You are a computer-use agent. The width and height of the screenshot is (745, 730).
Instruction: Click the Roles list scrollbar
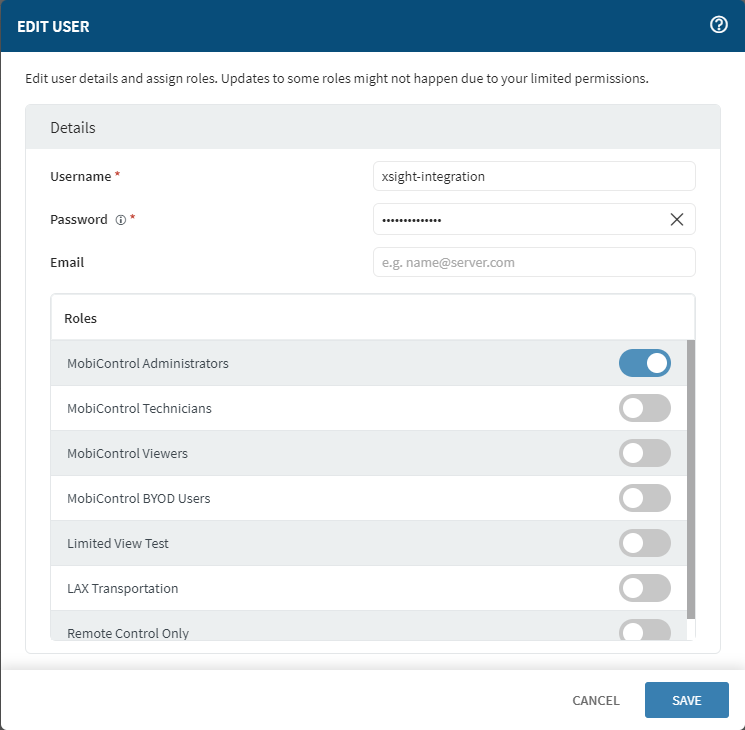[x=691, y=480]
